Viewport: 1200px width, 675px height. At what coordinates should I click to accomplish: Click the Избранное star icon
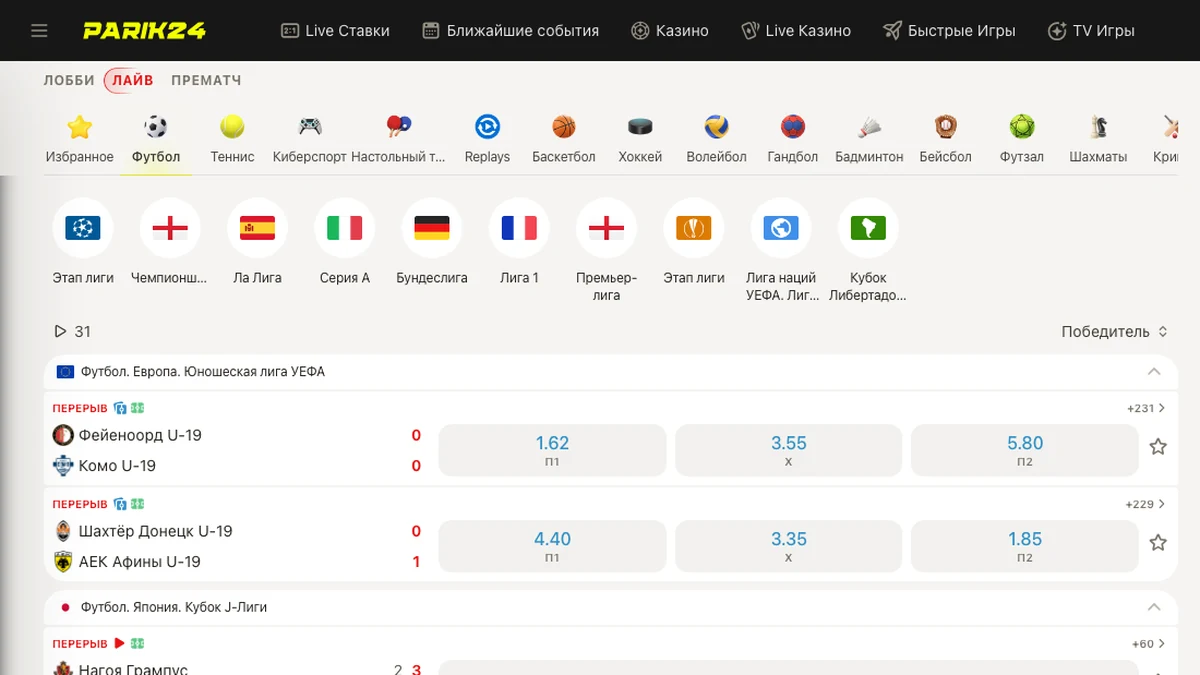(x=79, y=127)
